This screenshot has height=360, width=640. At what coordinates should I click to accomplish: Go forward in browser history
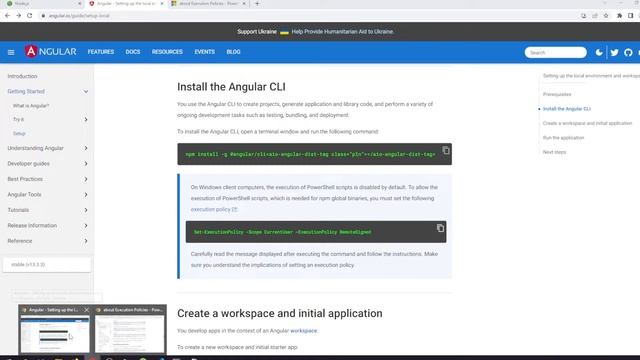point(19,16)
